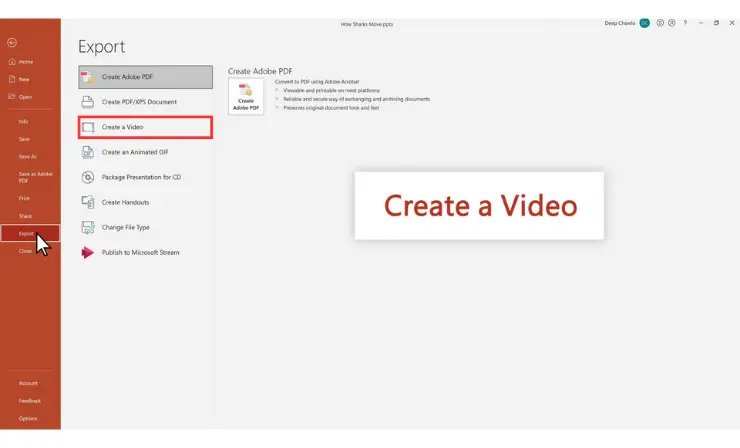Open PowerPoint Options
Viewport: 740px width, 448px height.
[30, 418]
